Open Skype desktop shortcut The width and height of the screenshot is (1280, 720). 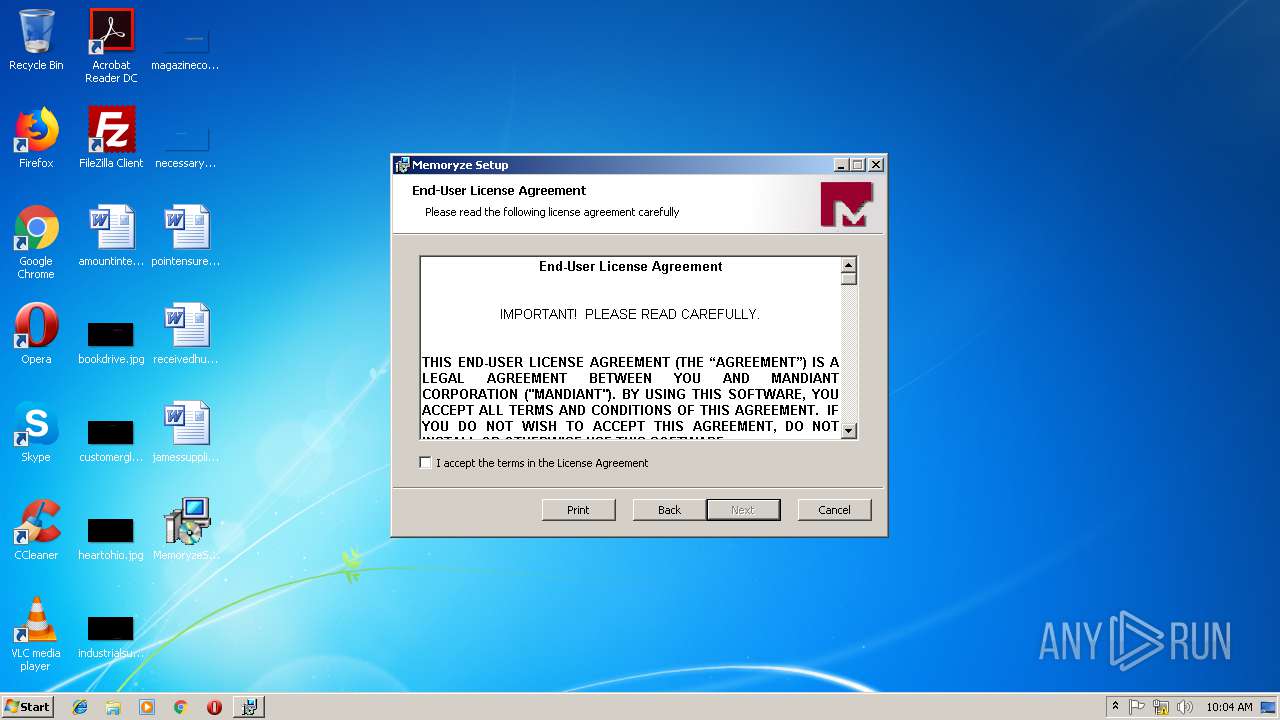[x=36, y=432]
